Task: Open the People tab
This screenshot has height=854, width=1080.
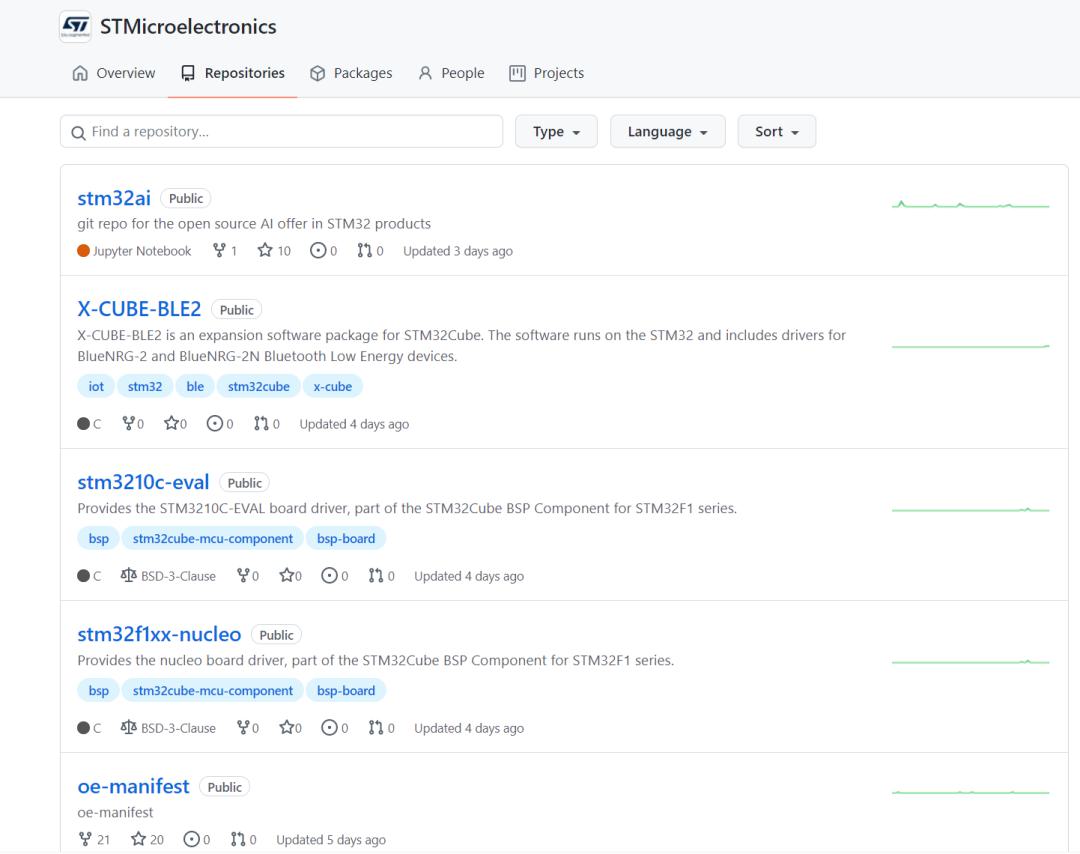Action: pyautogui.click(x=451, y=73)
